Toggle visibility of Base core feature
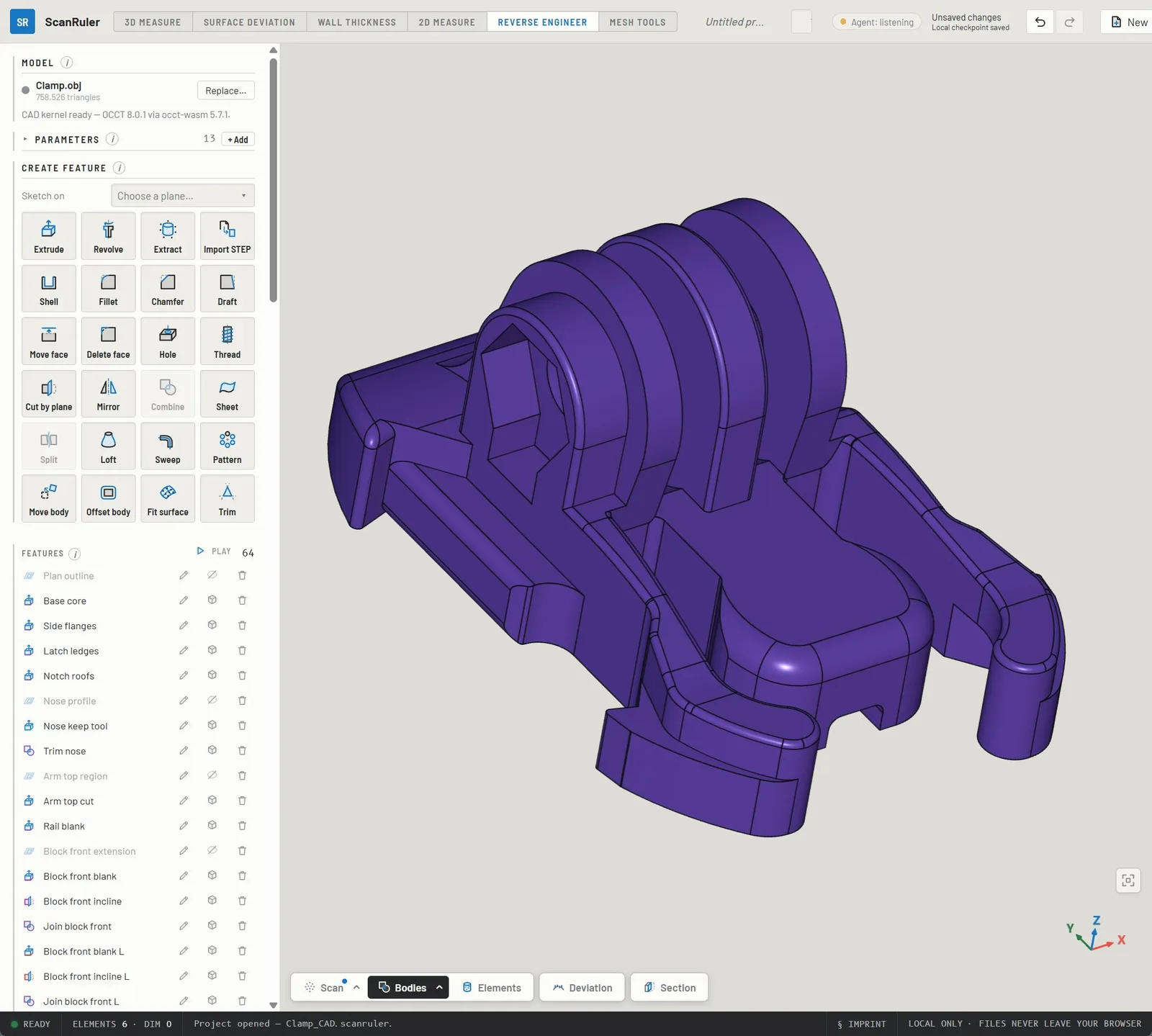 click(x=212, y=600)
